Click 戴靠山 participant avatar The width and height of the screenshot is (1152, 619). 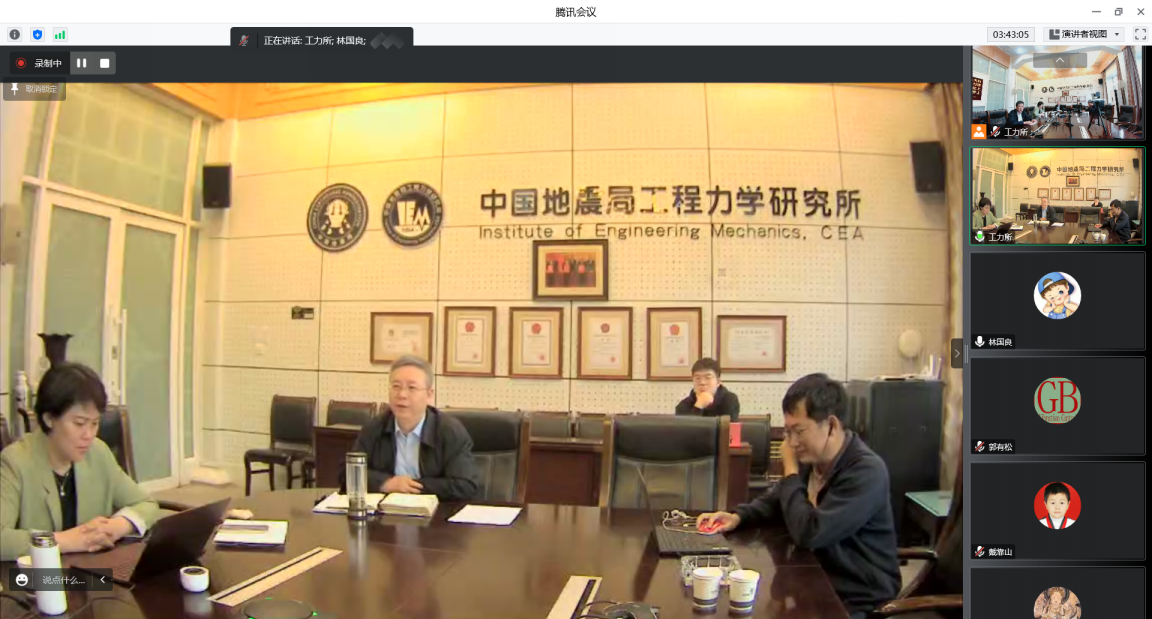point(1057,505)
